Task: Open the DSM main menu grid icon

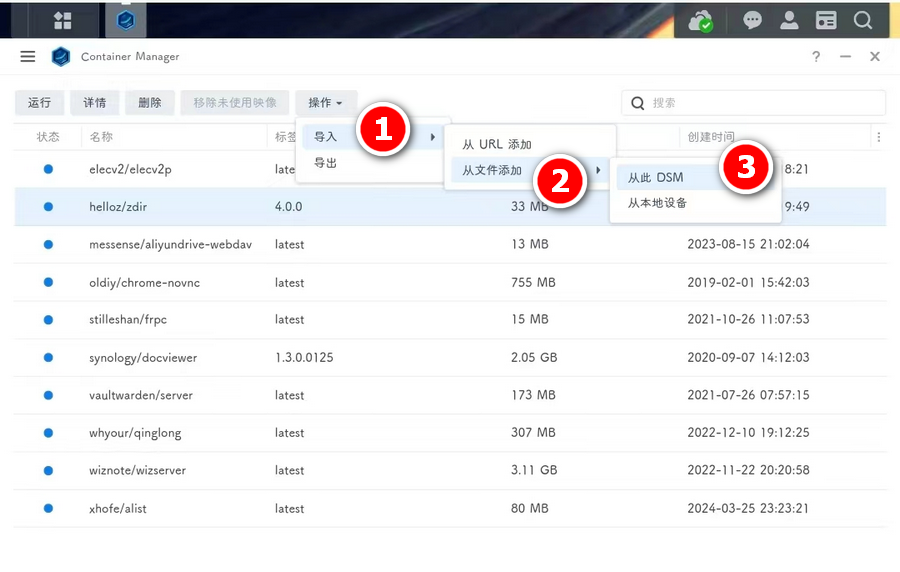Action: pyautogui.click(x=62, y=21)
